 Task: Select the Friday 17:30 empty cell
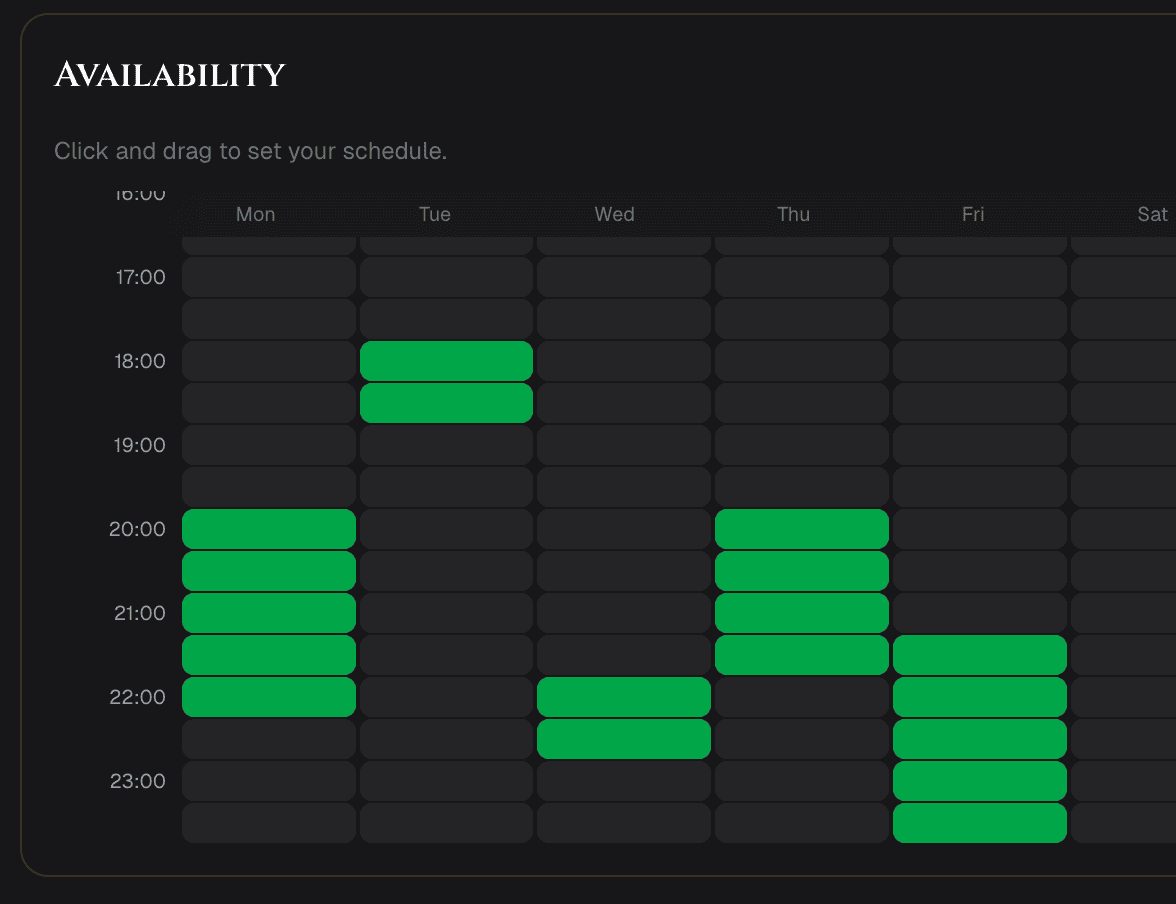tap(980, 319)
